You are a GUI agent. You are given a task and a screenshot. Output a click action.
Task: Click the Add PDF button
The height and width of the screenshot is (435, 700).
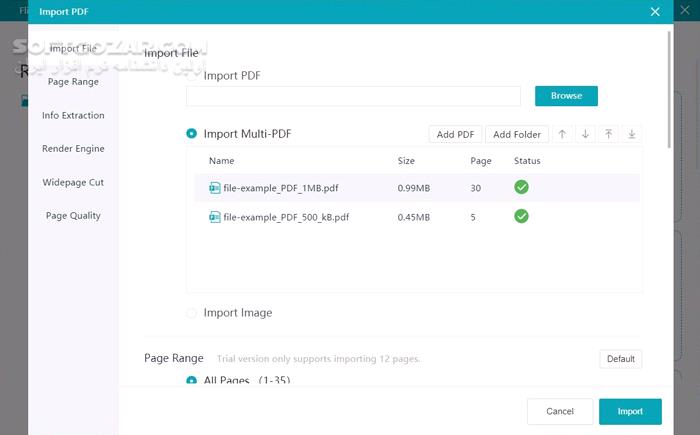pyautogui.click(x=456, y=135)
